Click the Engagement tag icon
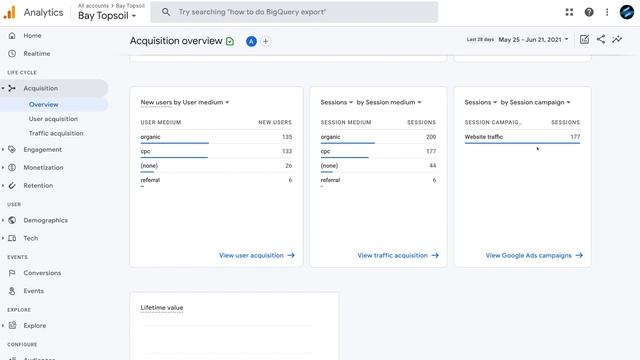The width and height of the screenshot is (640, 360). [x=12, y=149]
